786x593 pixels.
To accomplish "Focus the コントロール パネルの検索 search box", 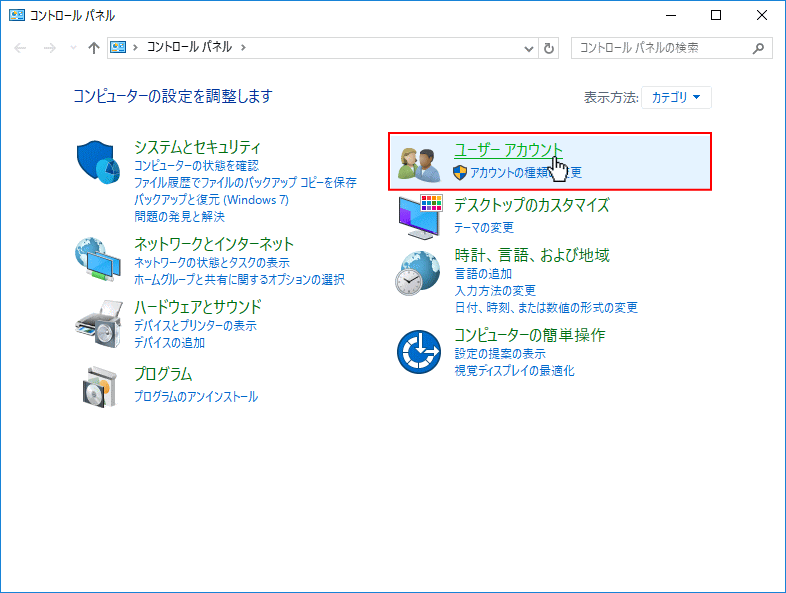I will click(672, 48).
